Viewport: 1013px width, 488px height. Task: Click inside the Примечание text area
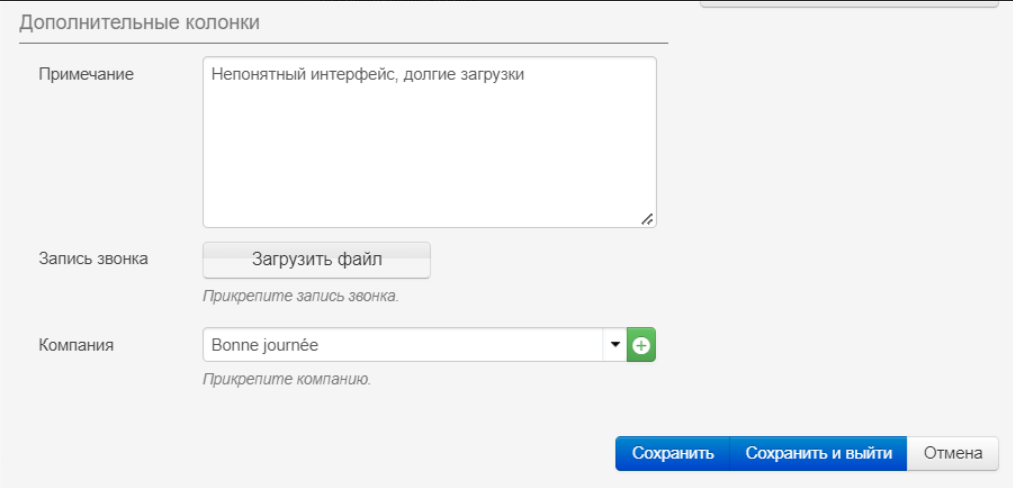click(x=430, y=142)
